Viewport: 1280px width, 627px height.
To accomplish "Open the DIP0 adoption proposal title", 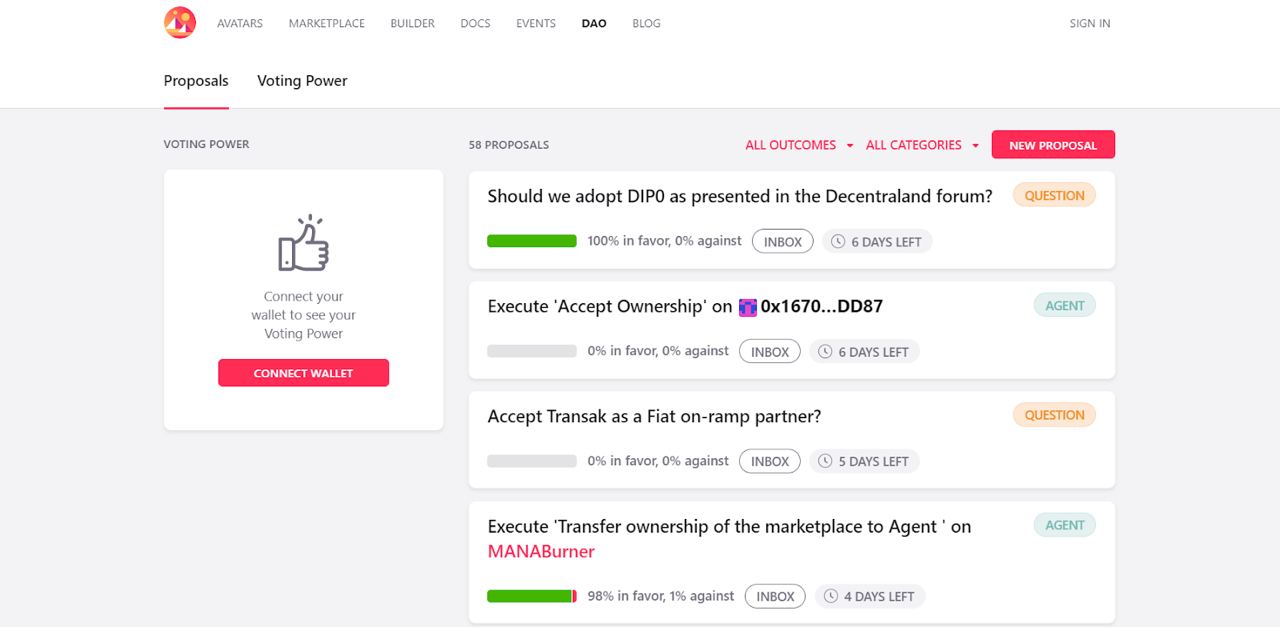I will (740, 196).
